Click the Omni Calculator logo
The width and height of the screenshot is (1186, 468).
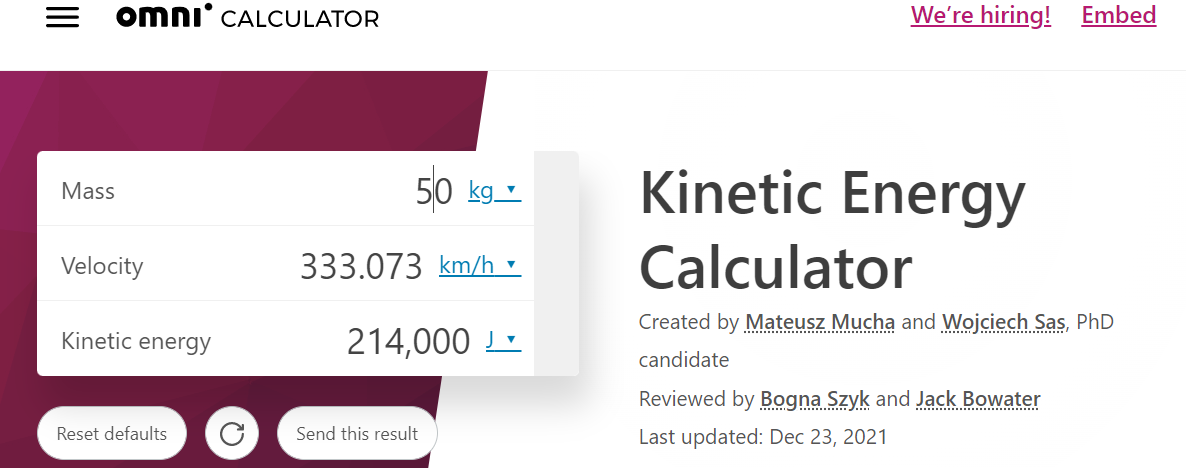tap(247, 16)
